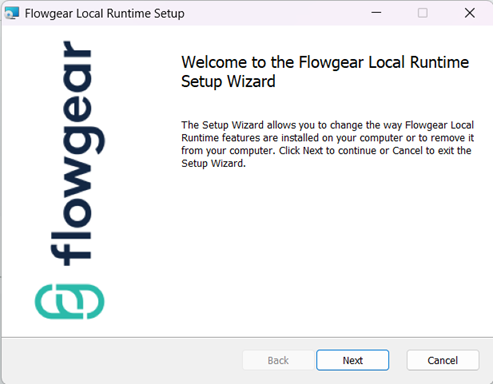The image size is (493, 384).
Task: Click the installer icon in title bar
Action: point(12,13)
